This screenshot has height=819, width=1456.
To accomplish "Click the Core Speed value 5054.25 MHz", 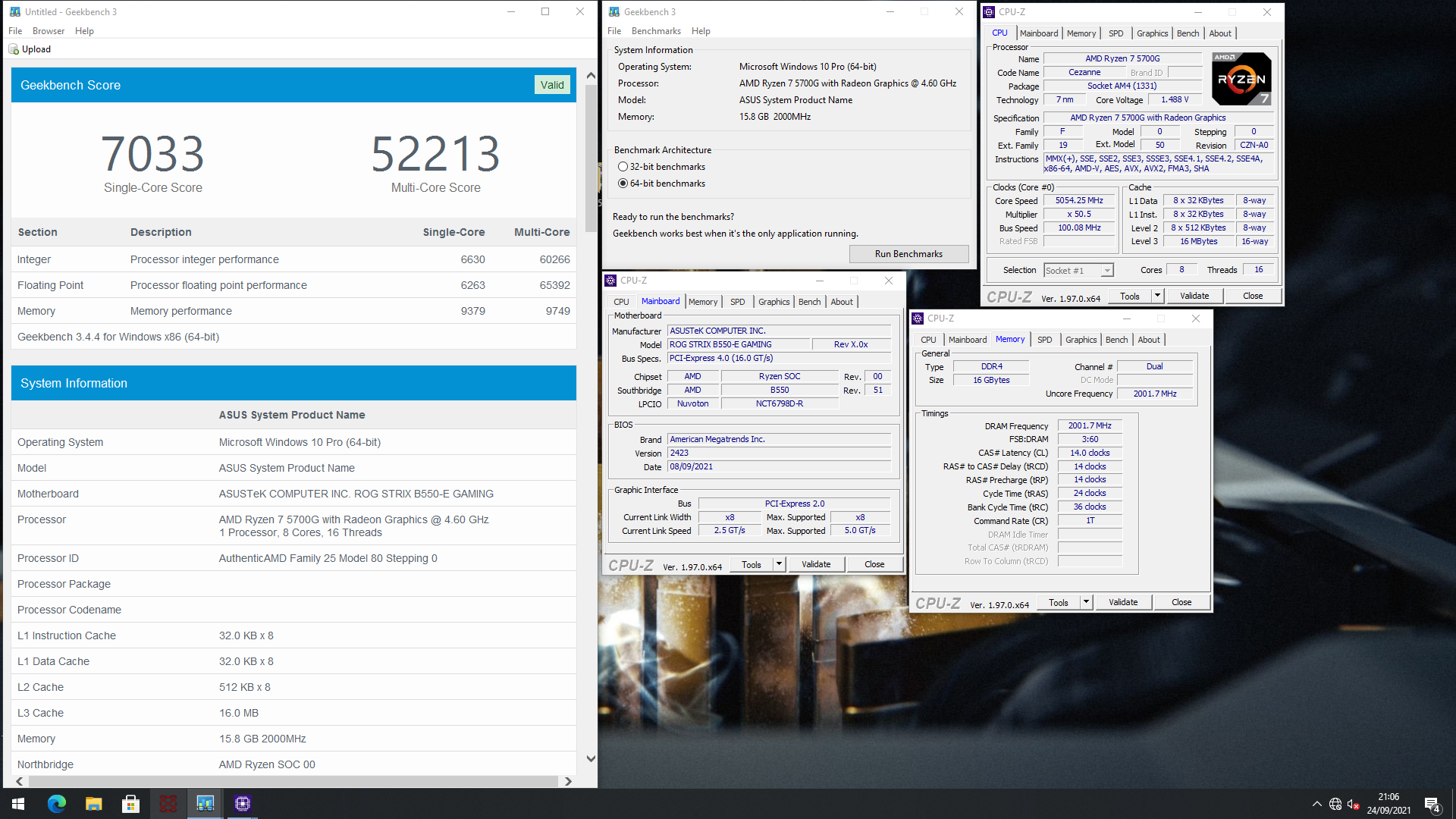I will [x=1078, y=201].
